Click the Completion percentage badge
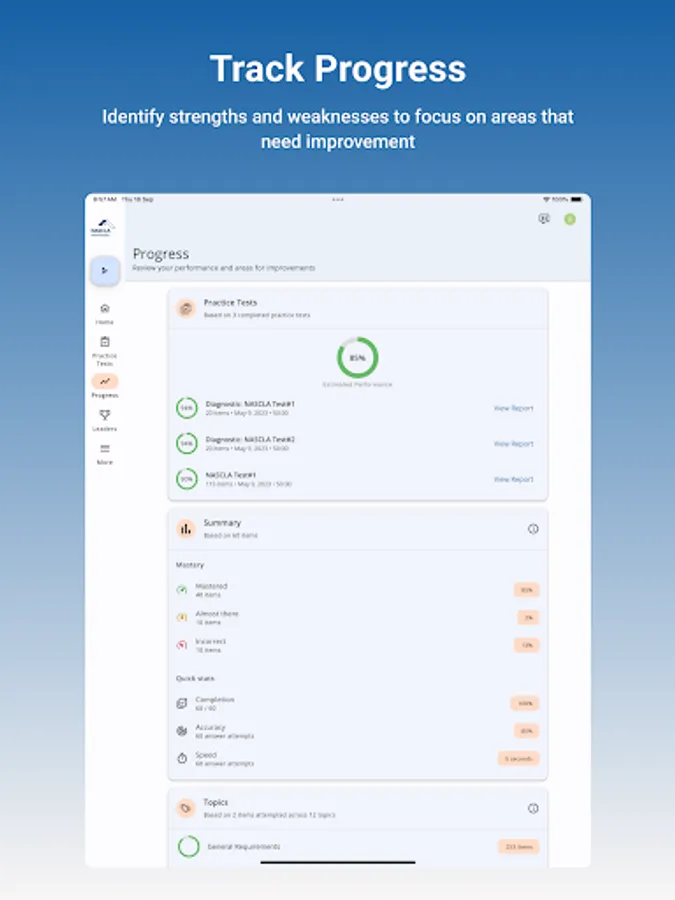The image size is (675, 900). [525, 703]
